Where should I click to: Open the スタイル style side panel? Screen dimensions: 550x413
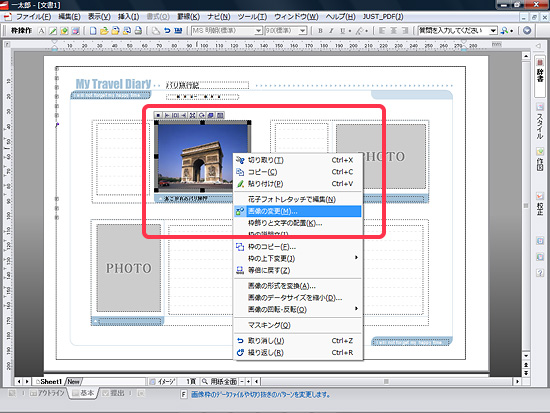coord(540,122)
